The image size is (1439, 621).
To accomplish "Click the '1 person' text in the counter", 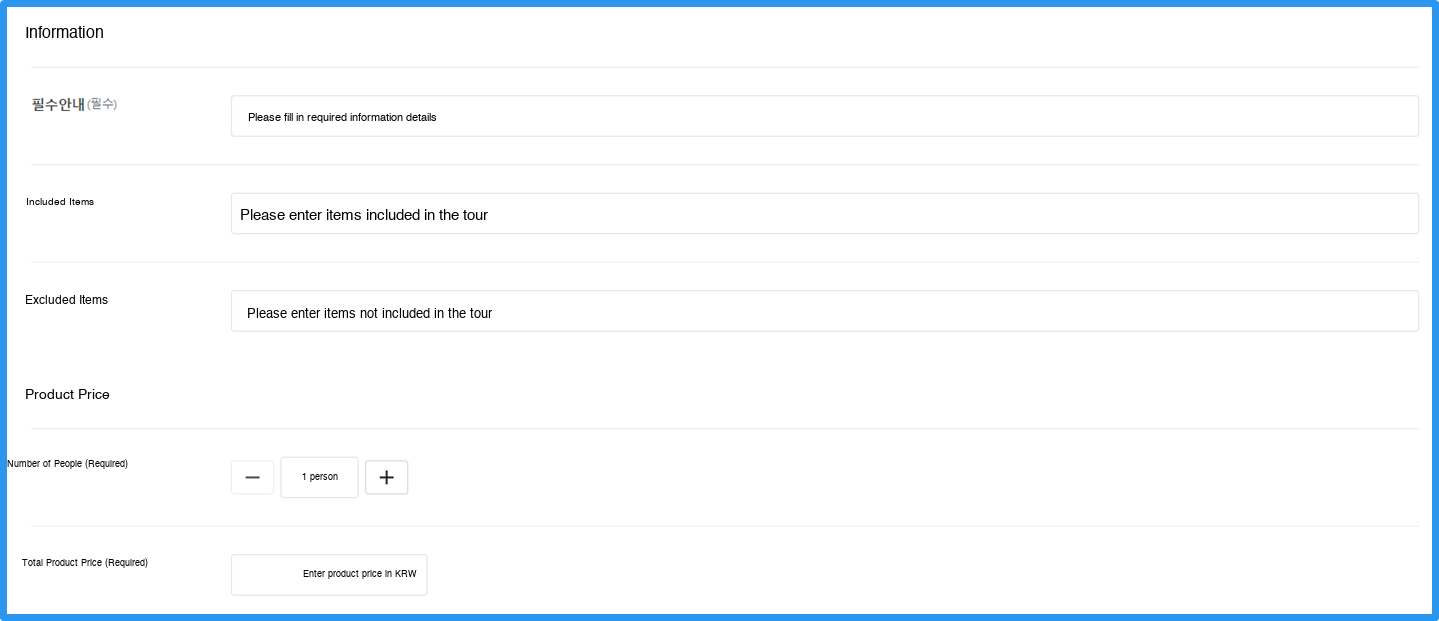I will click(x=320, y=477).
